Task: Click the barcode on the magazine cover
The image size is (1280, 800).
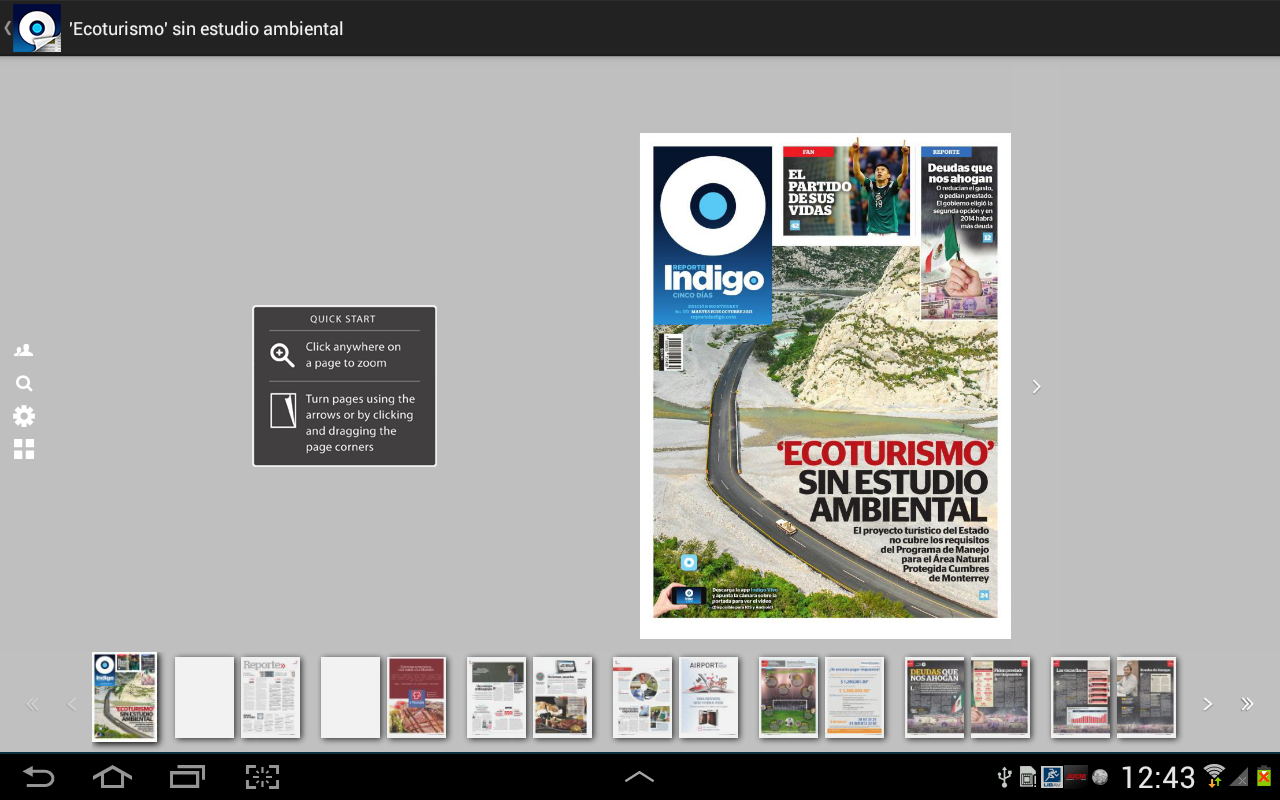Action: [672, 352]
